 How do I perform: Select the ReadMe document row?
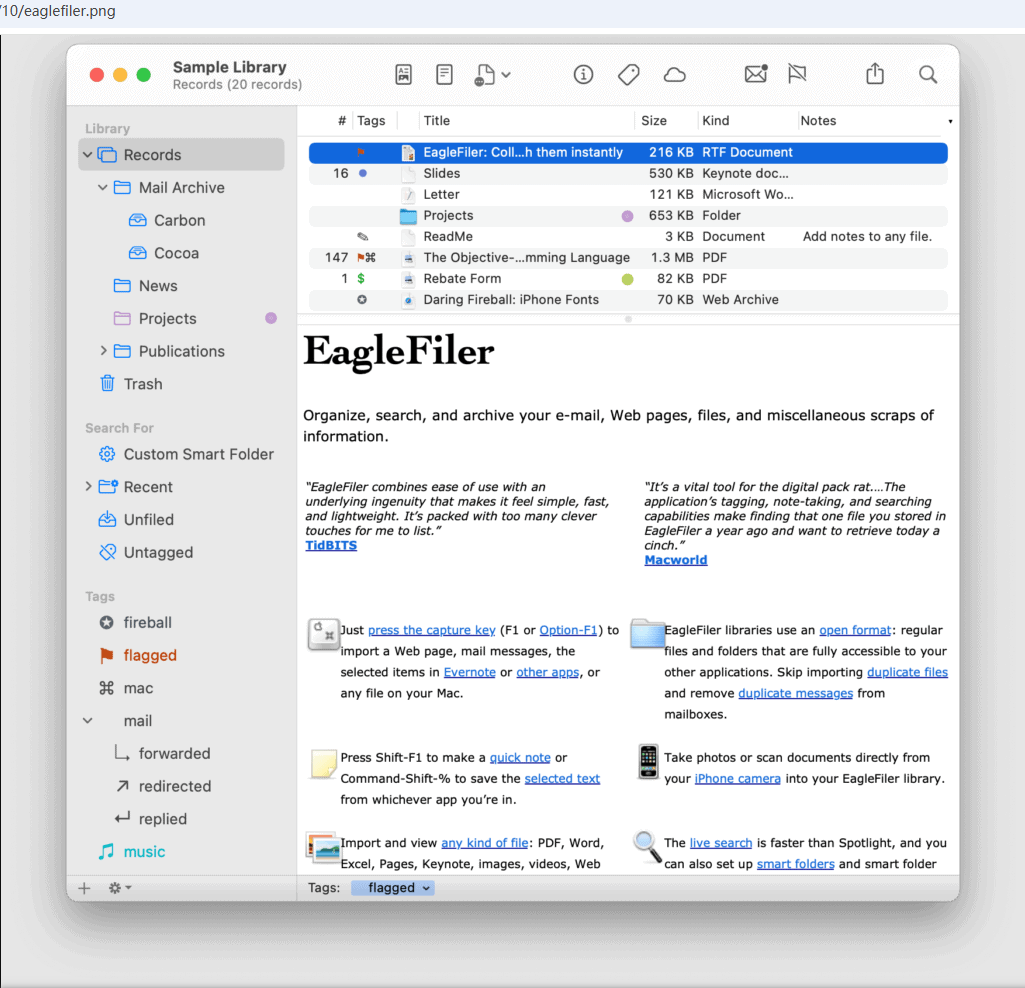628,237
